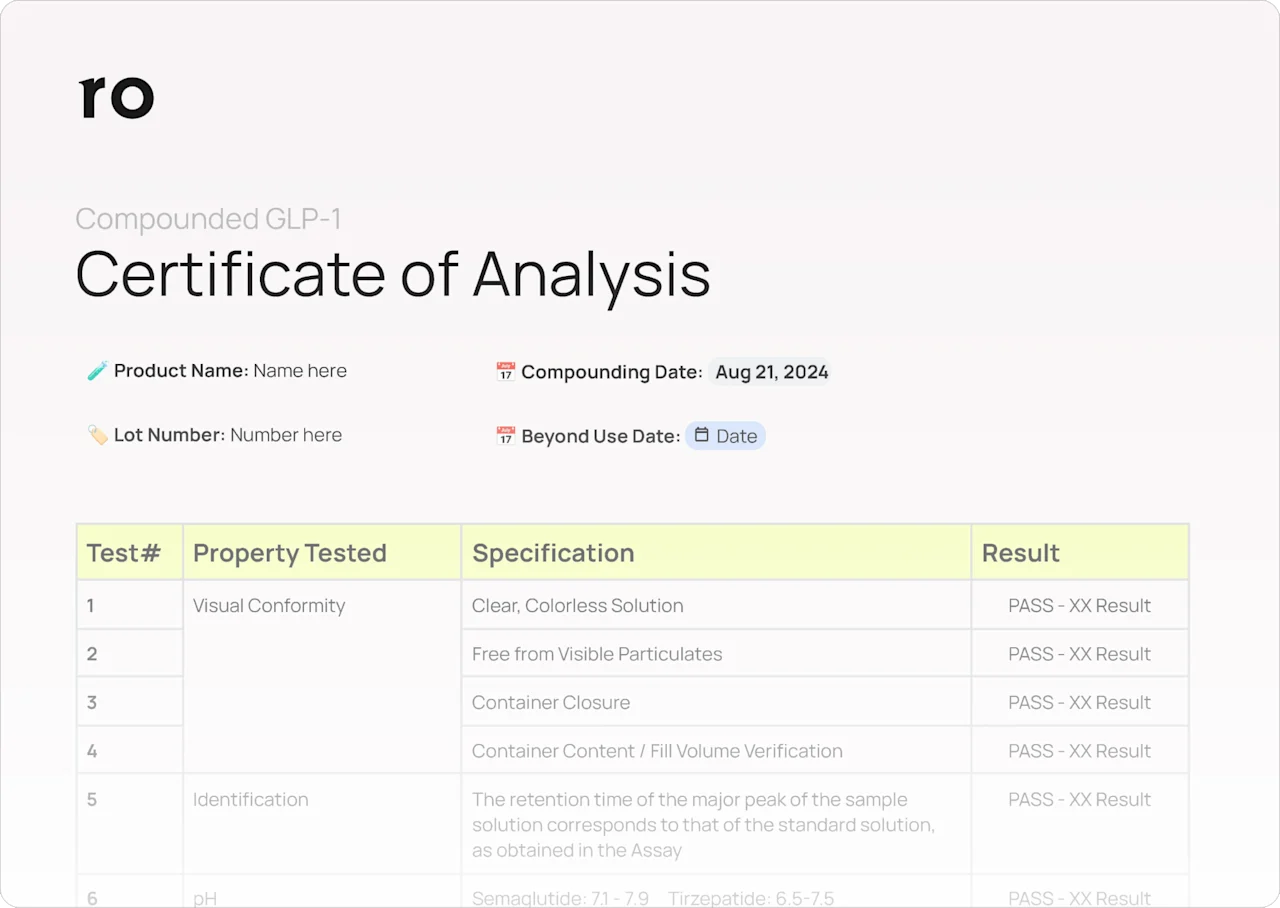Click the Clear, Colorless Solution cell

pos(577,606)
